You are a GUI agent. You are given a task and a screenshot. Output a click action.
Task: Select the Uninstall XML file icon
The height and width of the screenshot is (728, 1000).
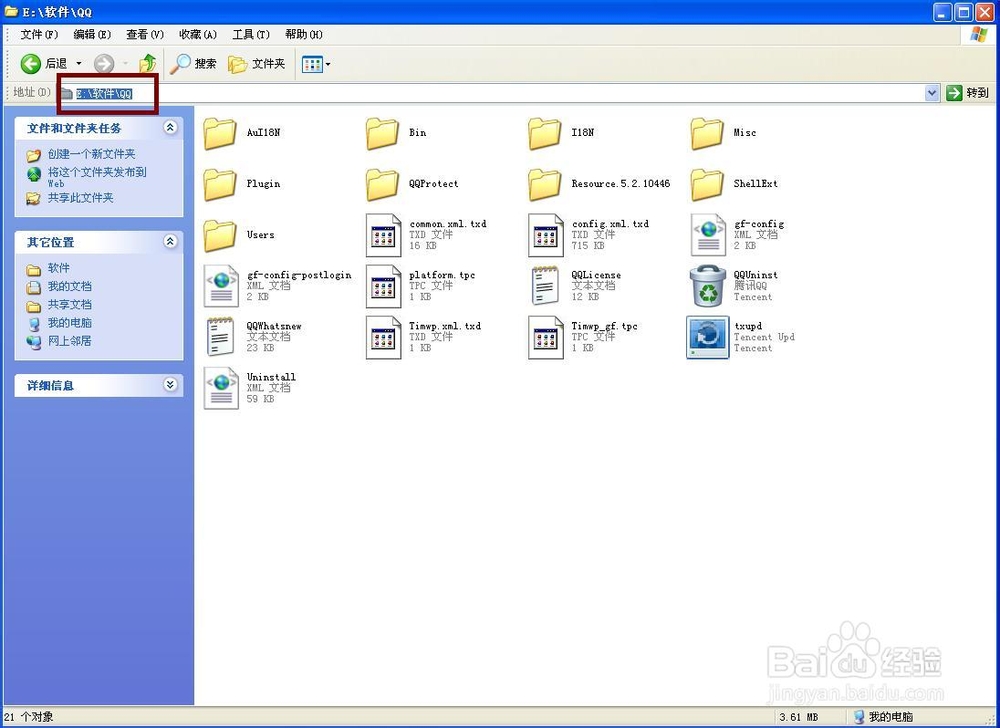(x=221, y=388)
